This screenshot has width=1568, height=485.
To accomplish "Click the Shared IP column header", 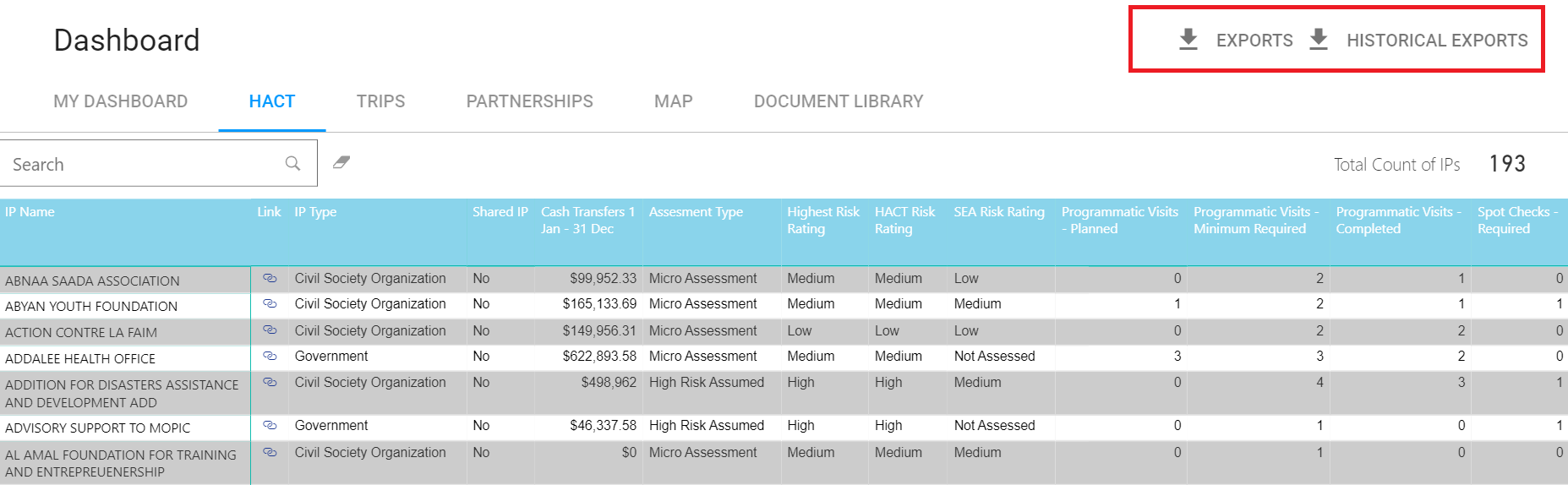I will tap(500, 212).
